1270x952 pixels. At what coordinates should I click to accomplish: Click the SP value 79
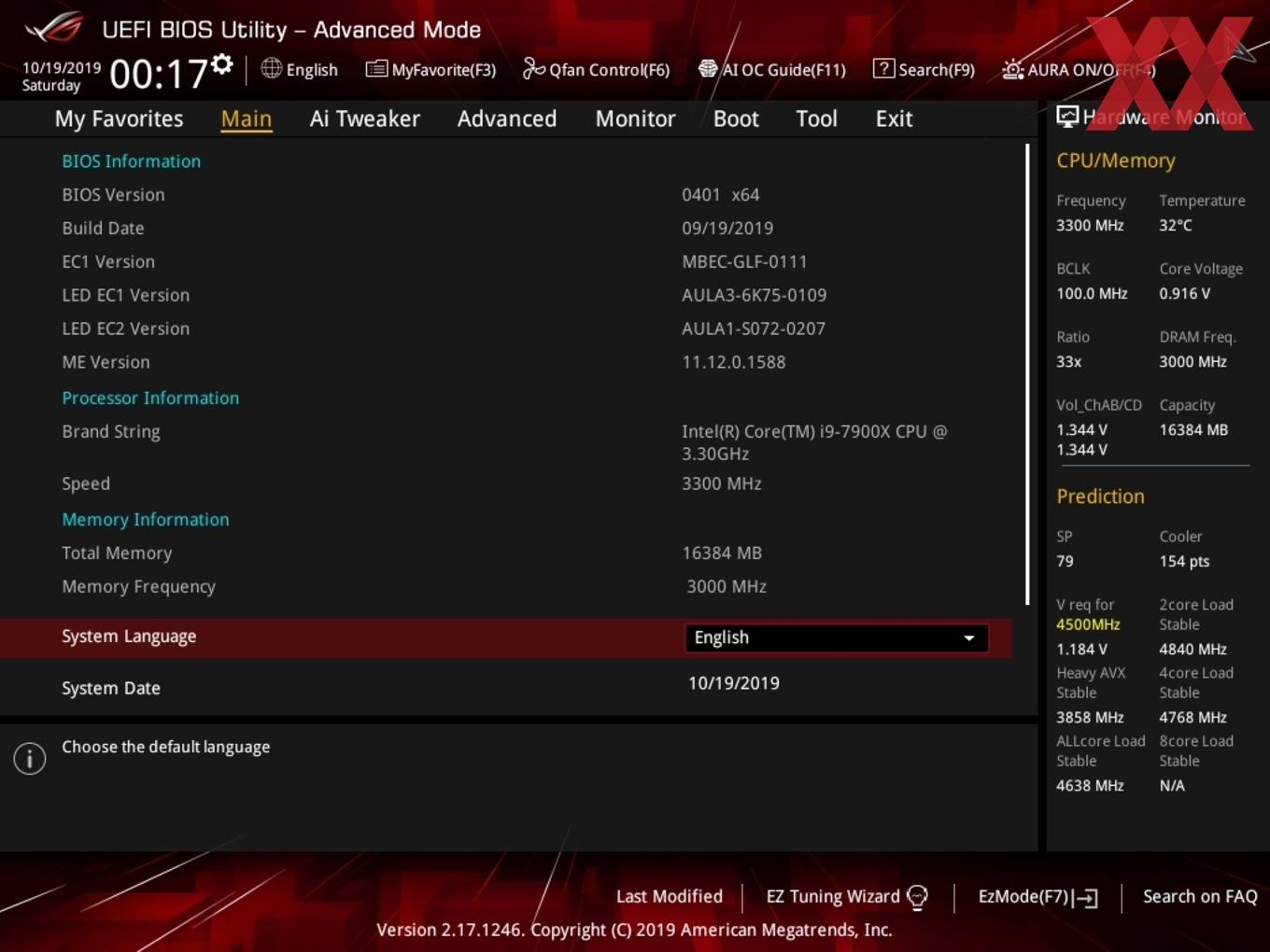[1065, 562]
